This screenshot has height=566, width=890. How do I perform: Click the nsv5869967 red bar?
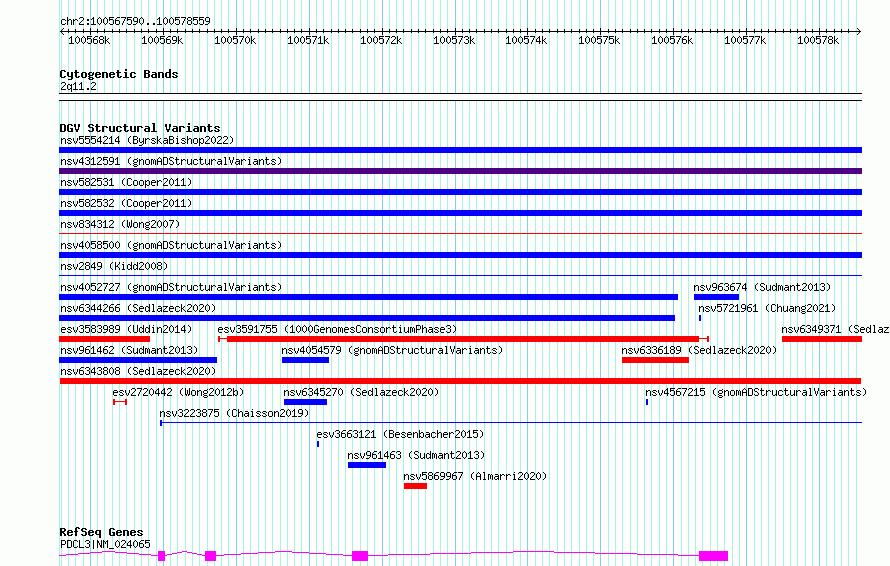click(415, 486)
